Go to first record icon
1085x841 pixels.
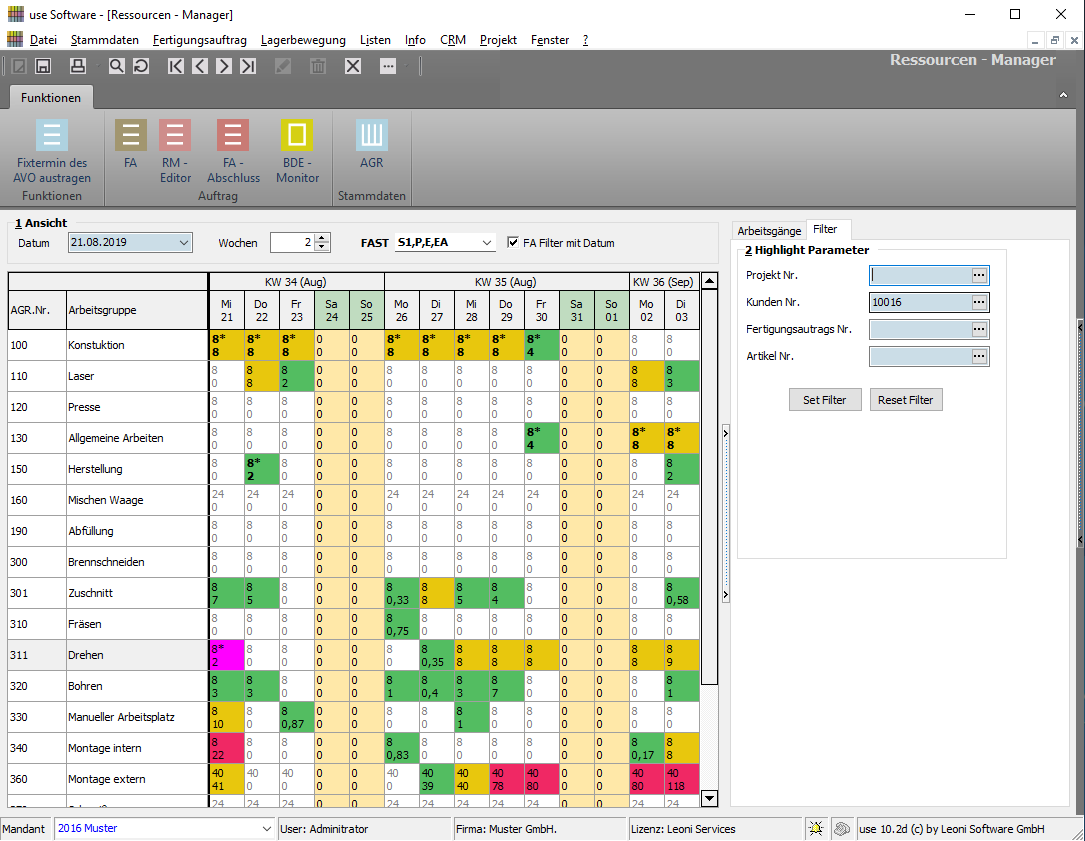(x=176, y=66)
